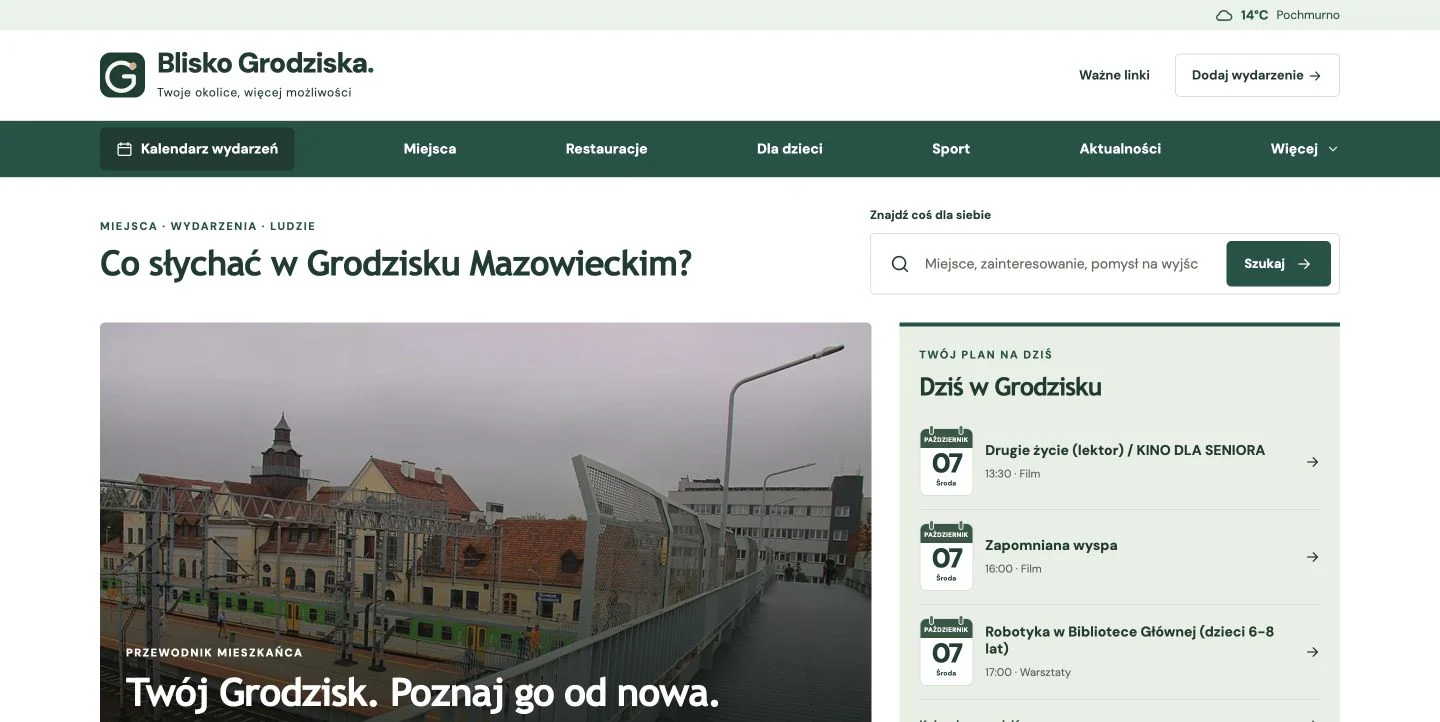
Task: Click the 17:00 · Warsztaty event details
Action: click(x=1028, y=672)
